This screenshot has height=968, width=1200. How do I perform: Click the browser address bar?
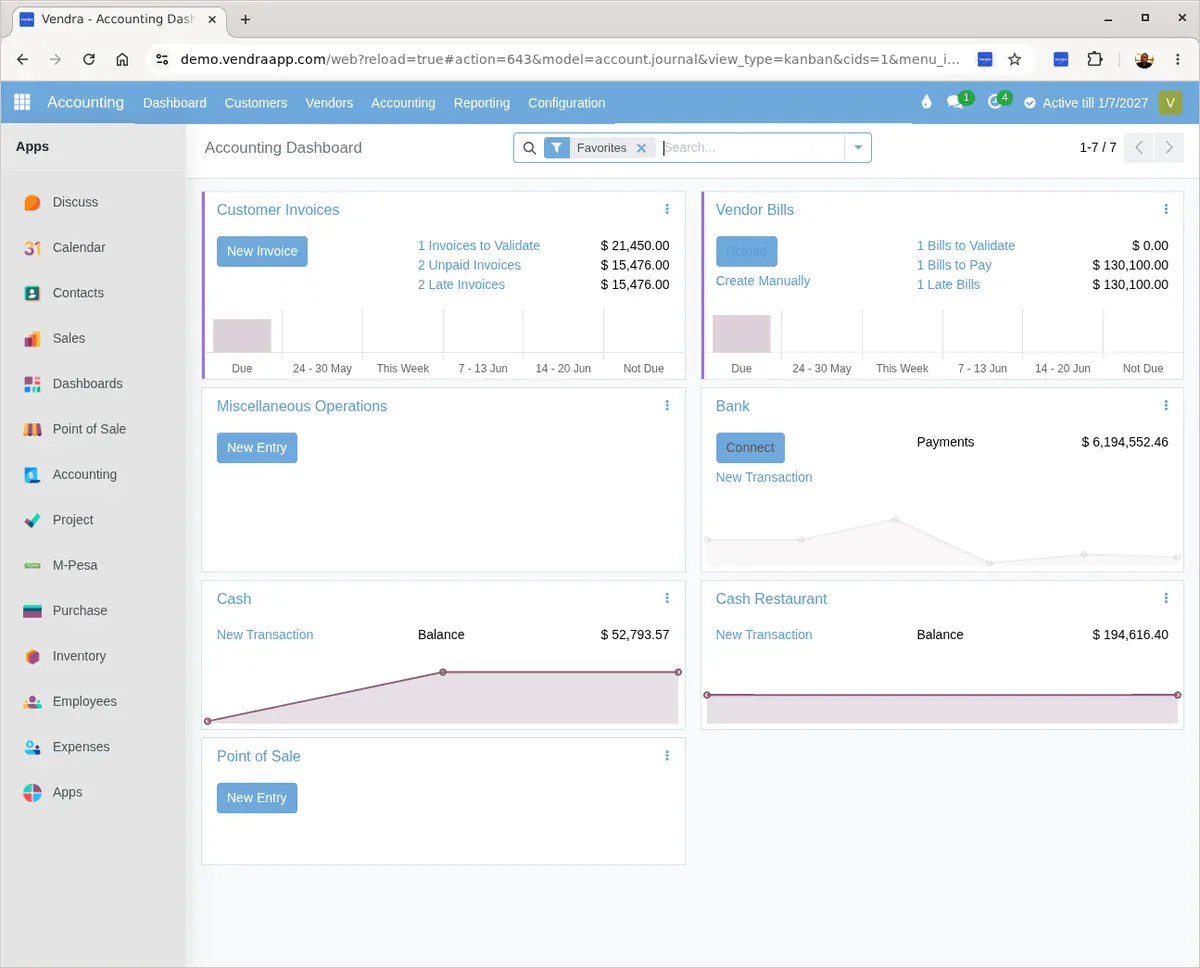570,59
